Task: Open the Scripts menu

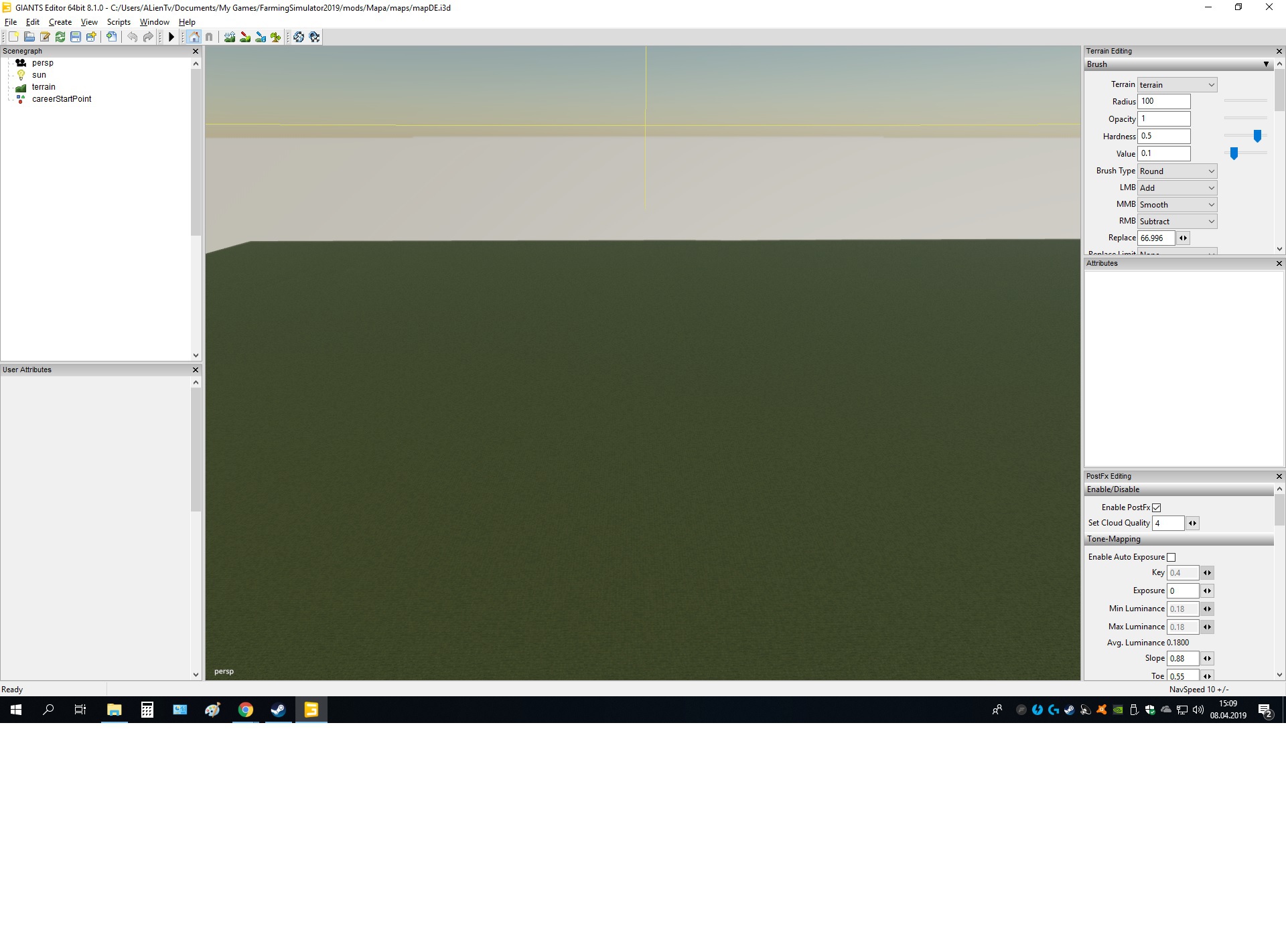Action: [x=119, y=22]
